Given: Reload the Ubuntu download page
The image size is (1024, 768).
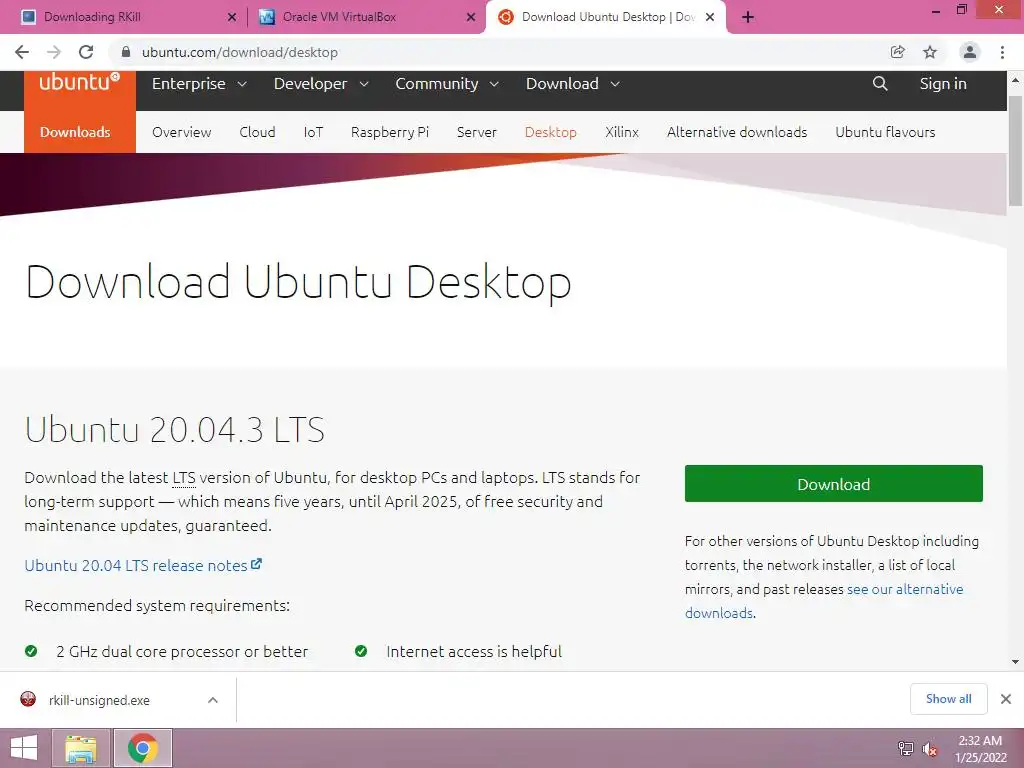Looking at the screenshot, I should (x=86, y=52).
